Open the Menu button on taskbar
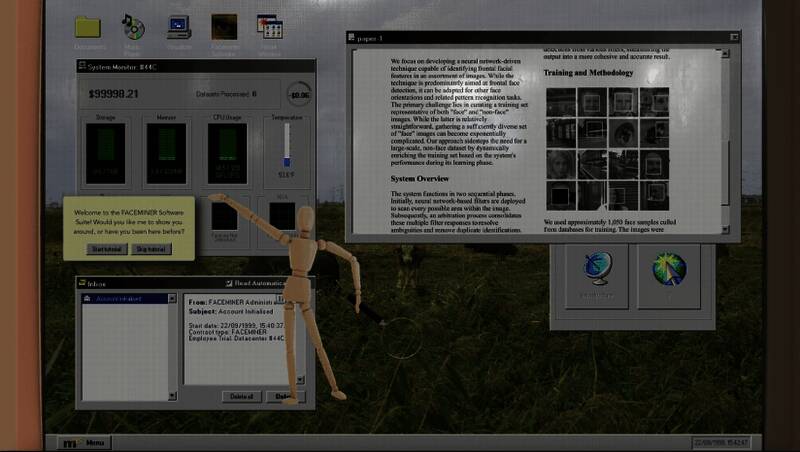The height and width of the screenshot is (452, 800). 85,442
